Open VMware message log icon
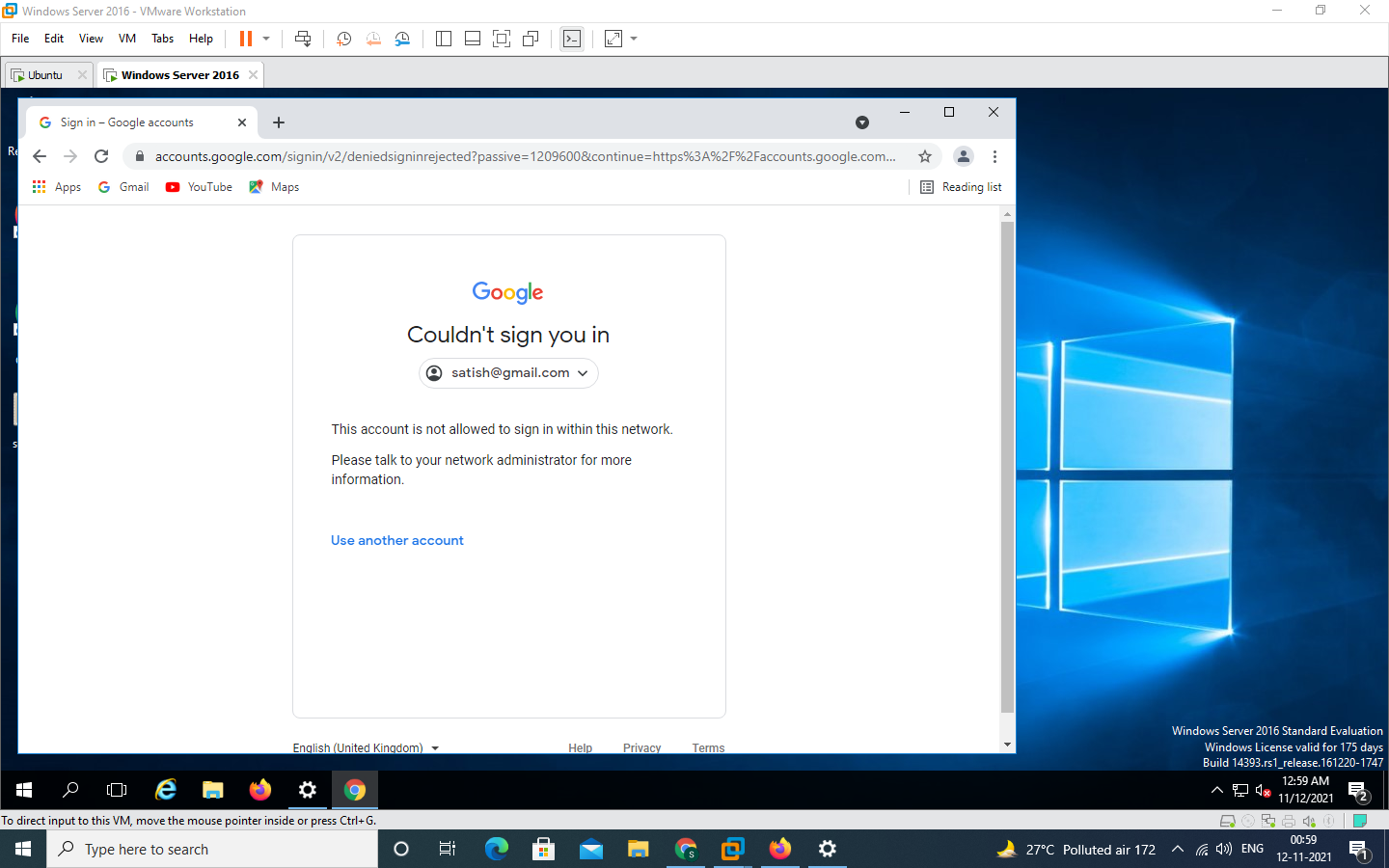 coord(1360,821)
